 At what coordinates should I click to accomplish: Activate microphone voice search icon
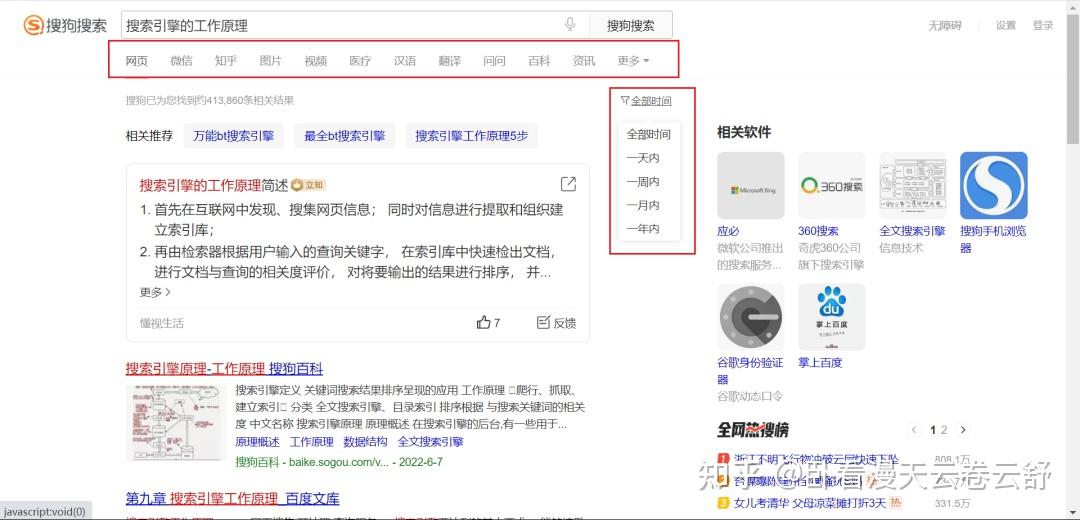click(x=570, y=25)
